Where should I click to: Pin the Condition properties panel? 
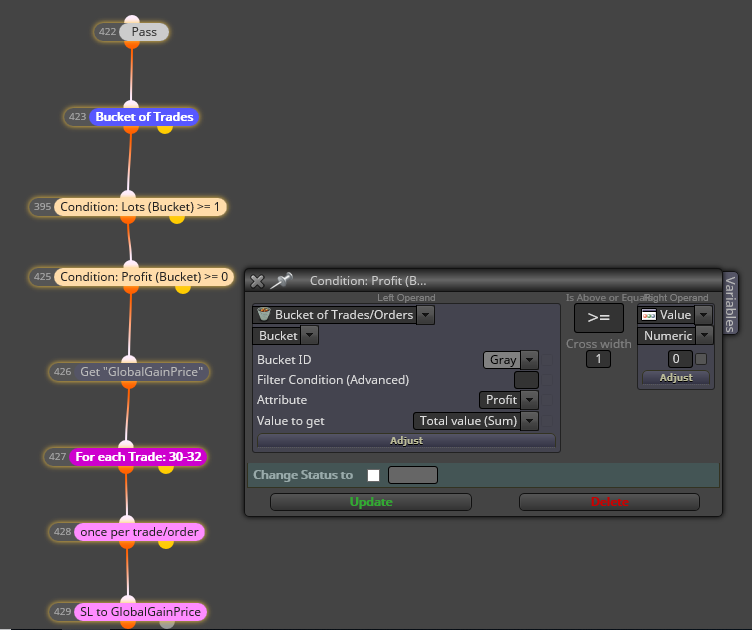pos(281,280)
